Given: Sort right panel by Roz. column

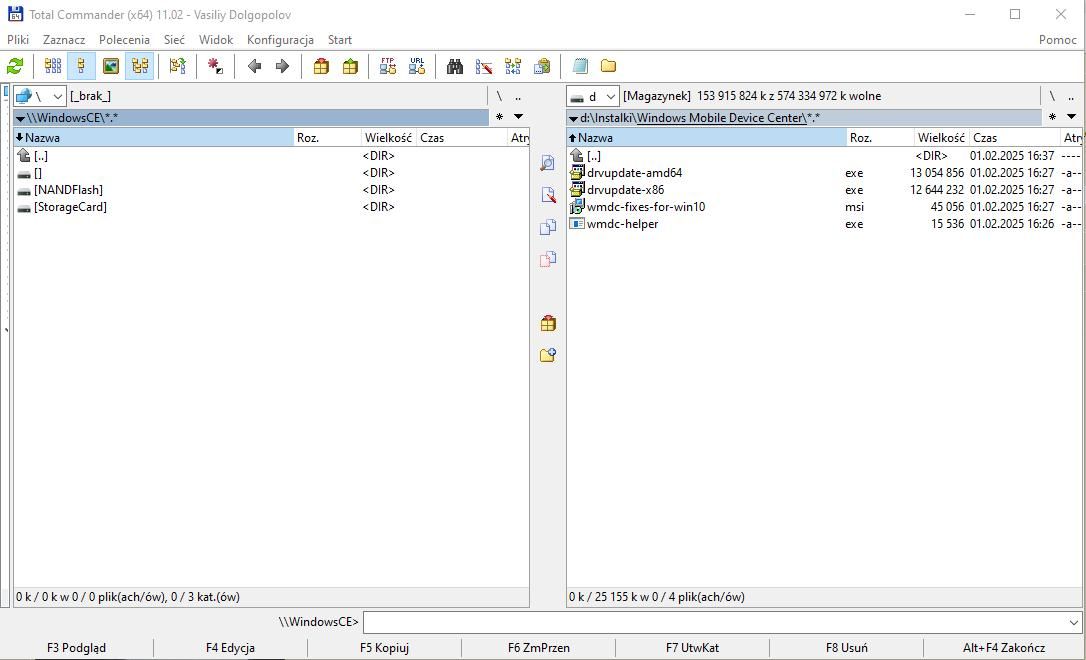Looking at the screenshot, I should point(880,138).
